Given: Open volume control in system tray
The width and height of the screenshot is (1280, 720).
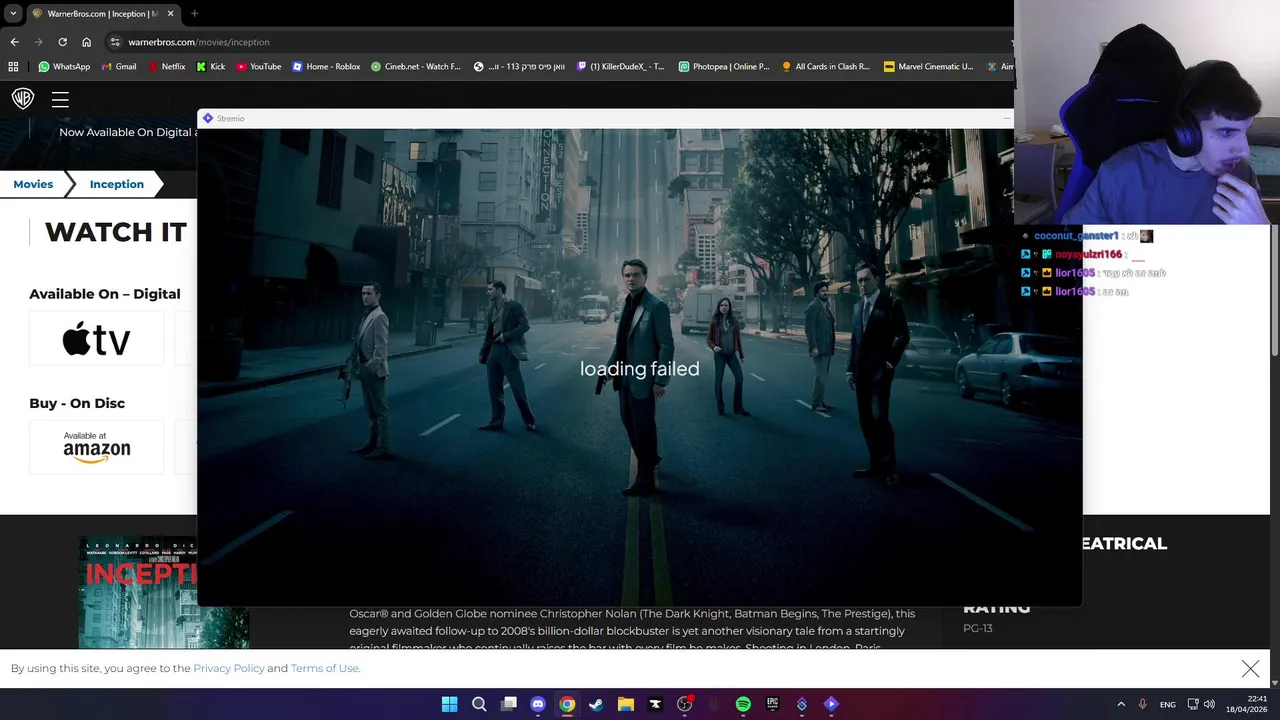Looking at the screenshot, I should pos(1209,704).
